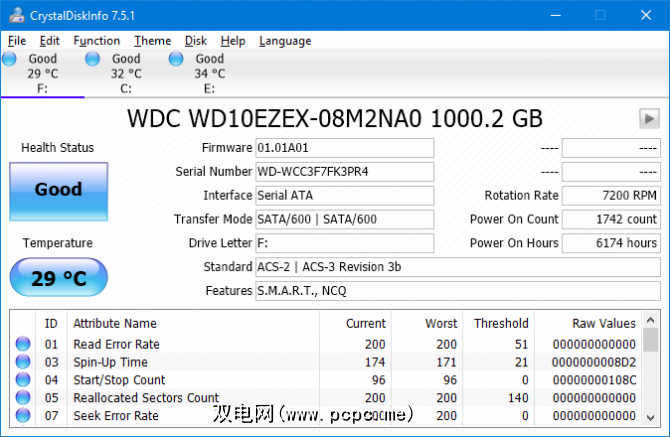Select the Read Error Rate row

tap(326, 344)
